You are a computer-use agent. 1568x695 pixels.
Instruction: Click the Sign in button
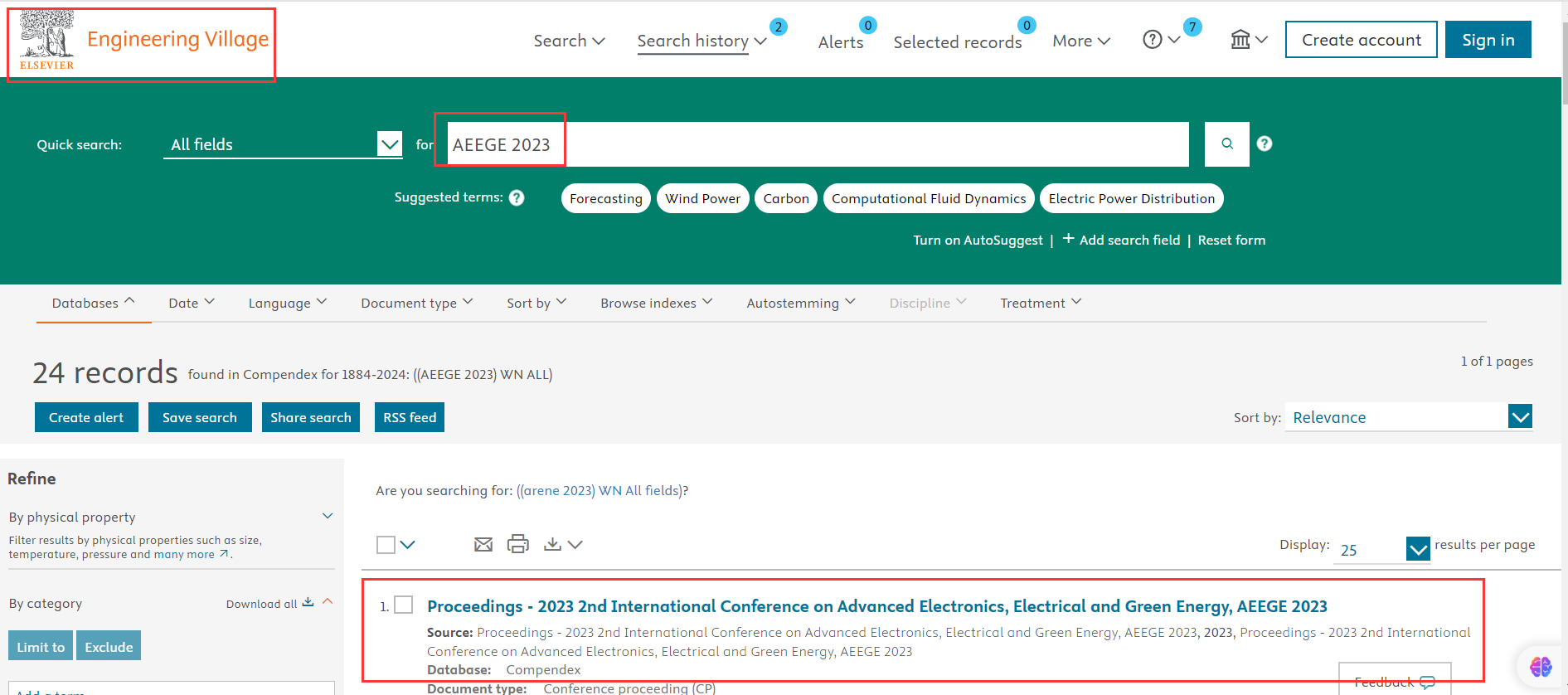pyautogui.click(x=1488, y=40)
